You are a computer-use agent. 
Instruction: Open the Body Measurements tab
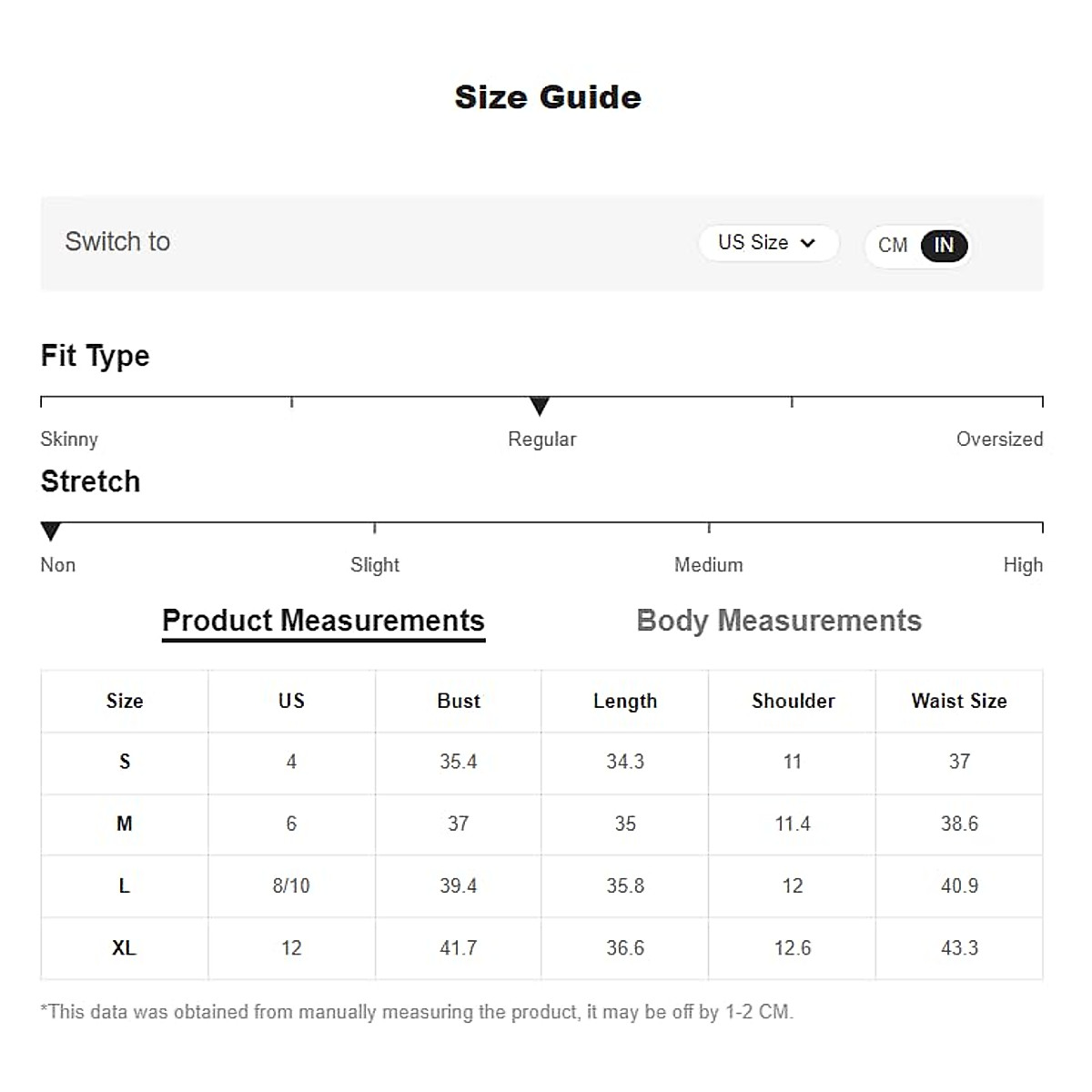point(779,621)
